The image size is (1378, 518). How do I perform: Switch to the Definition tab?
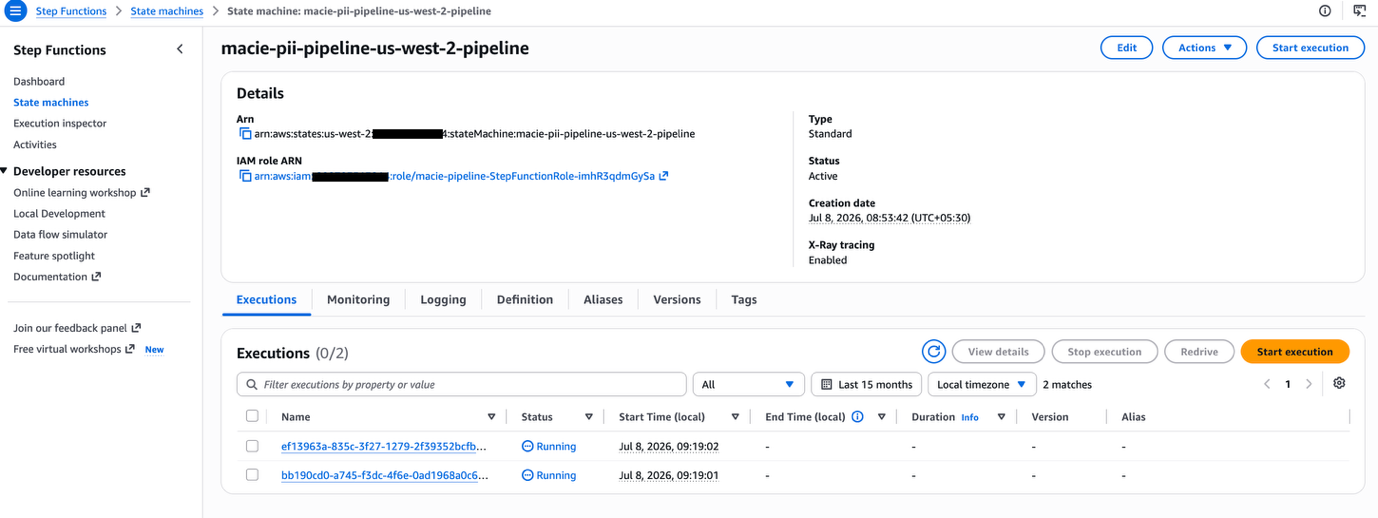pos(525,300)
